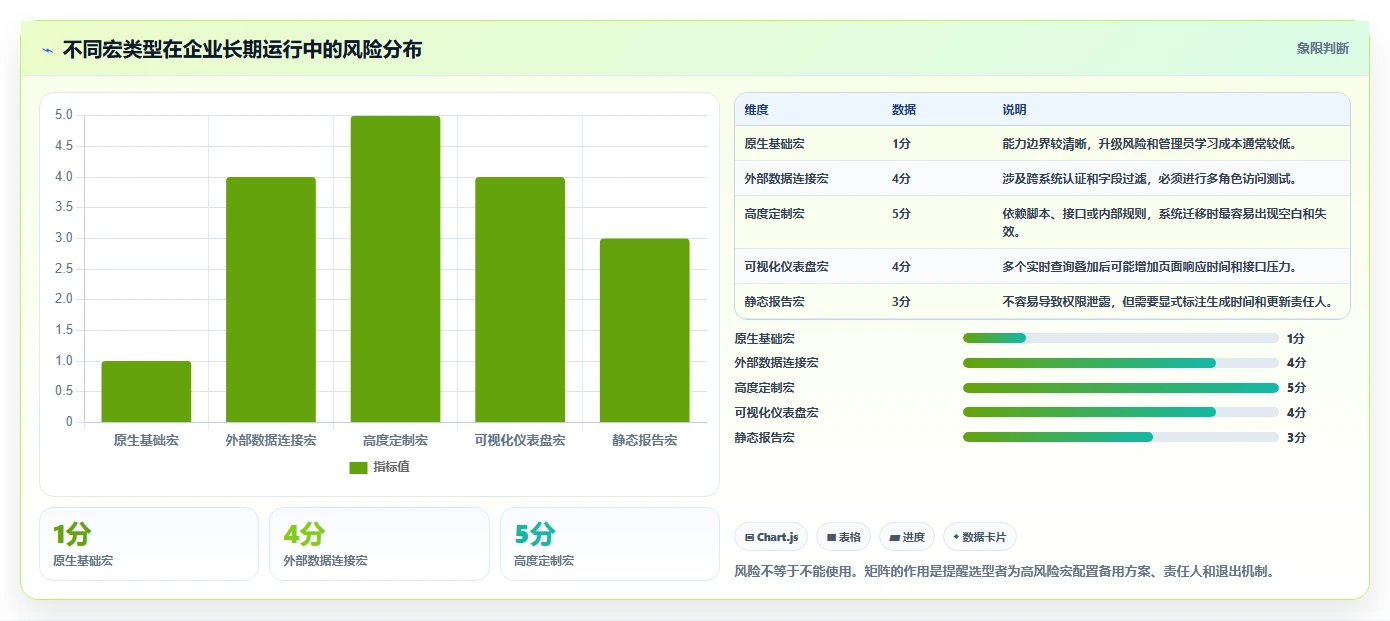Click the 5分 value in the table
Screen dimensions: 1390x621
(902, 214)
